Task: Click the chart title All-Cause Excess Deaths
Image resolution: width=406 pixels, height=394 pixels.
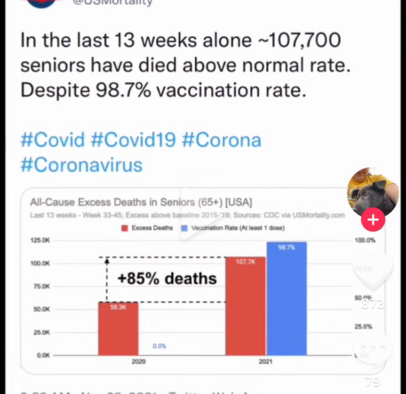Action: coord(141,202)
